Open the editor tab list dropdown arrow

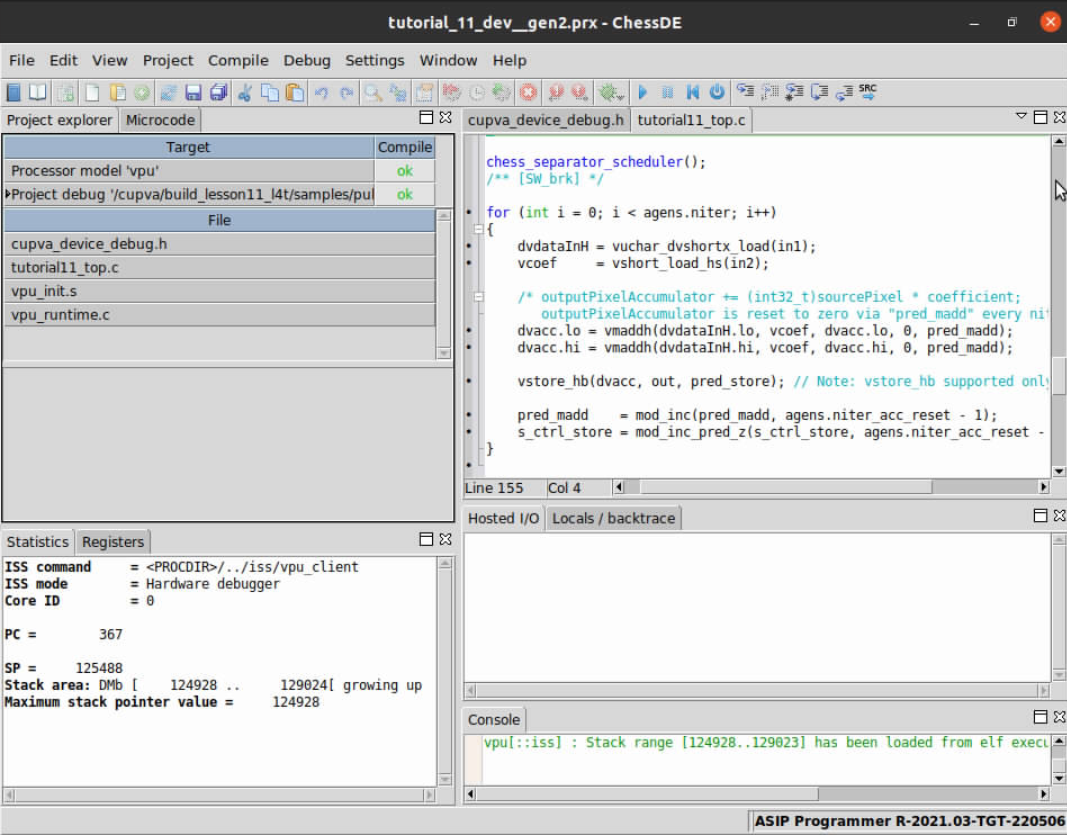tap(1021, 117)
